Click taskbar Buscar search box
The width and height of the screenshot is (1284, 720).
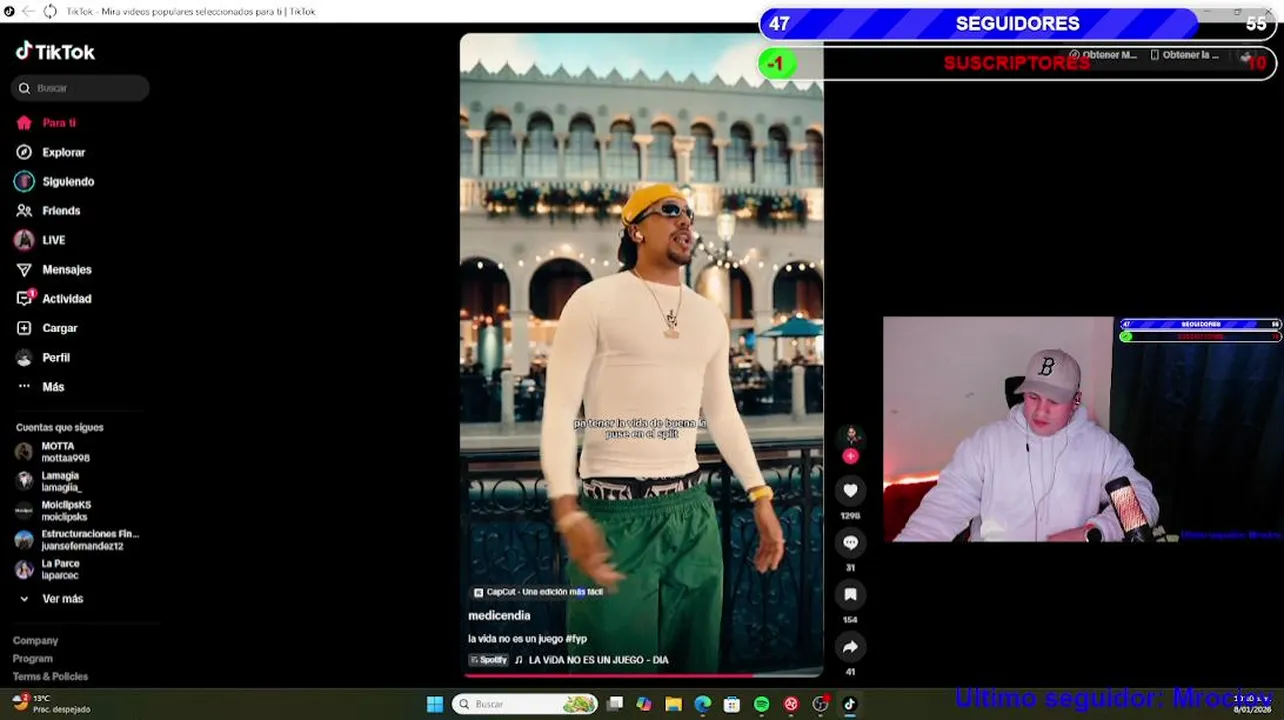pyautogui.click(x=525, y=704)
